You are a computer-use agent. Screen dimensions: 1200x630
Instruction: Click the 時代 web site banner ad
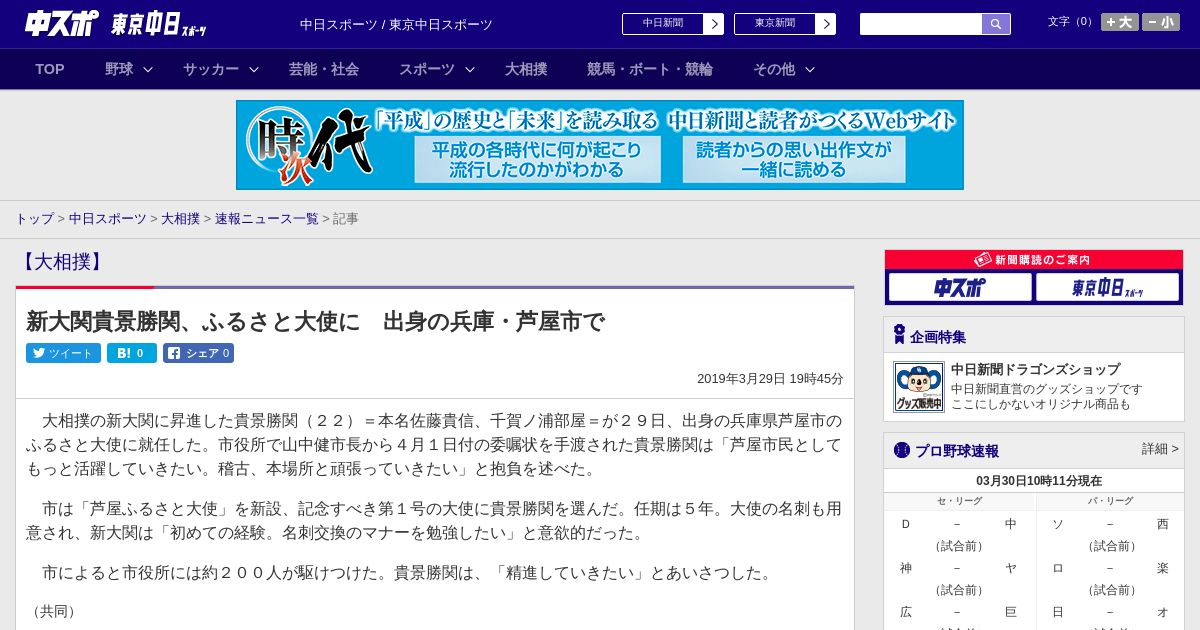[600, 145]
